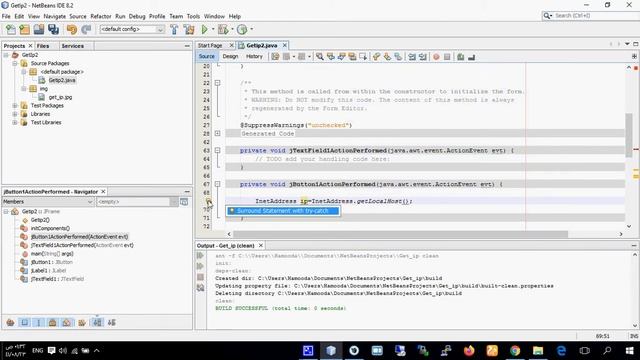Toggle Show Fields filter in Navigator

point(24,322)
